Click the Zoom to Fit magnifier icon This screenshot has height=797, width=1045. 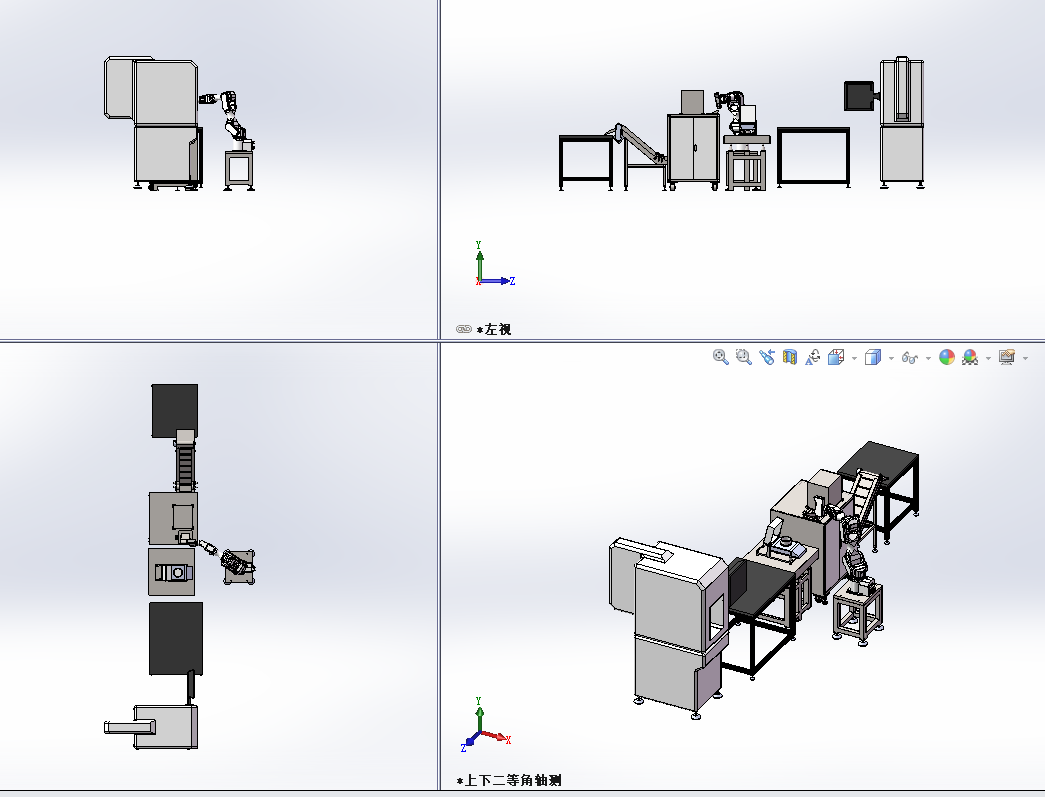pyautogui.click(x=720, y=357)
